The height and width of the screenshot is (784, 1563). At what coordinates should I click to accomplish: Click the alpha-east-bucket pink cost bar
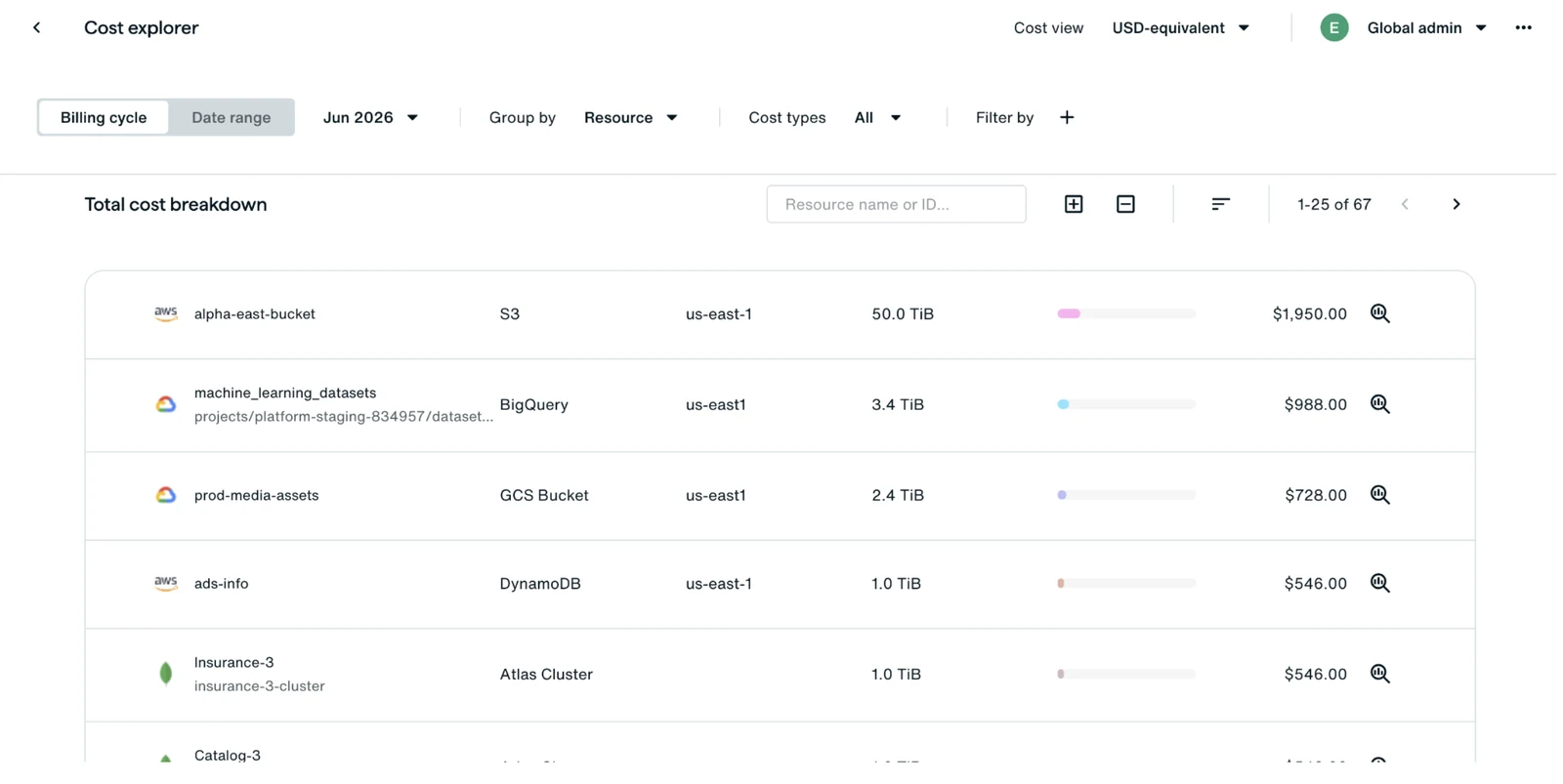pos(1069,313)
